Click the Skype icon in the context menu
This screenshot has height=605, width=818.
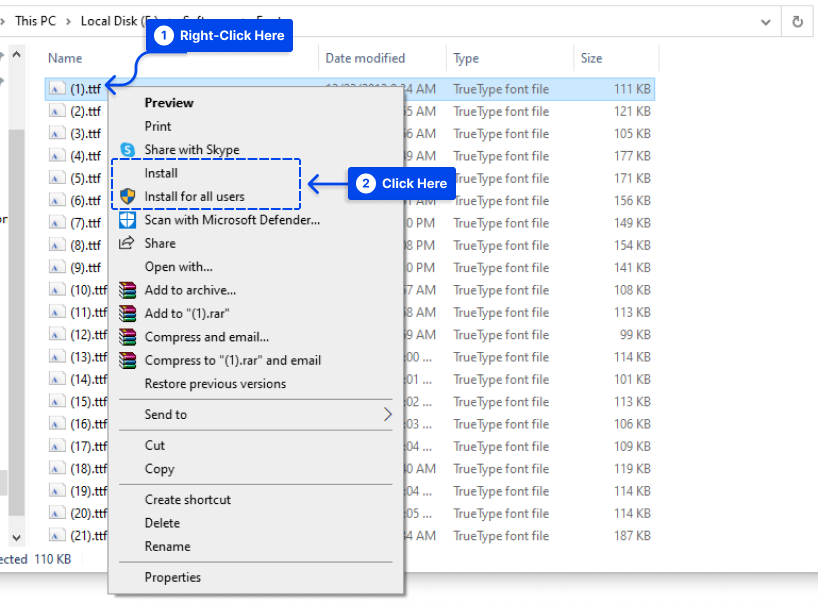pos(127,150)
